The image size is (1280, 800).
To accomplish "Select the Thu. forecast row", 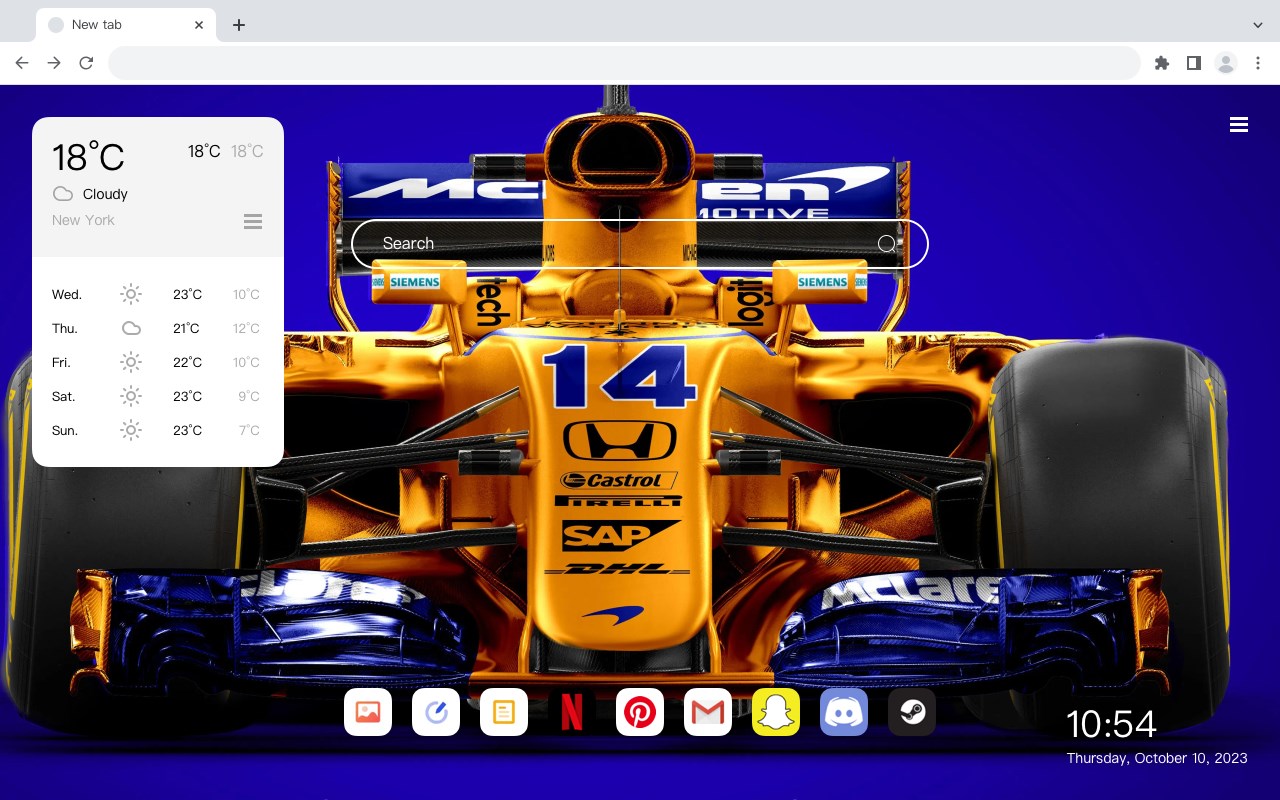I will (158, 328).
